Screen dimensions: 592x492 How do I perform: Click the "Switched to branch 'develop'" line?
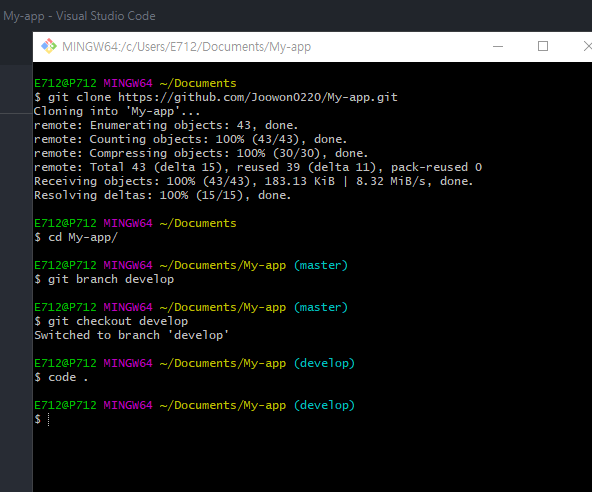(x=131, y=335)
